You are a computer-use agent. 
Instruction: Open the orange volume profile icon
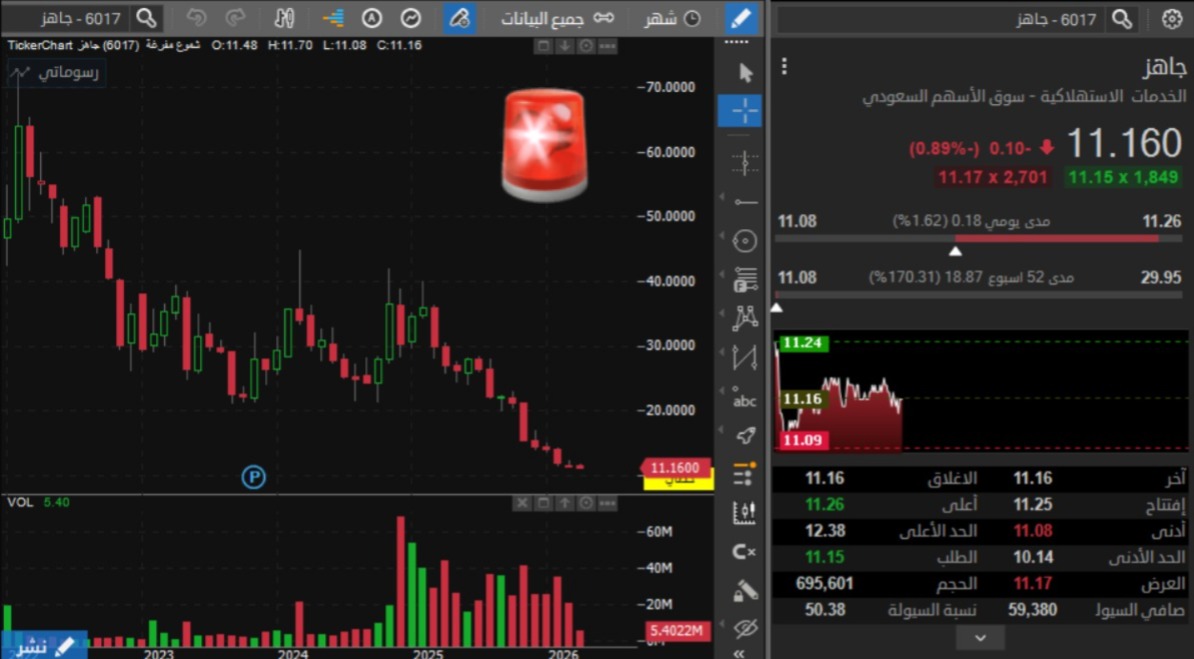pos(333,18)
